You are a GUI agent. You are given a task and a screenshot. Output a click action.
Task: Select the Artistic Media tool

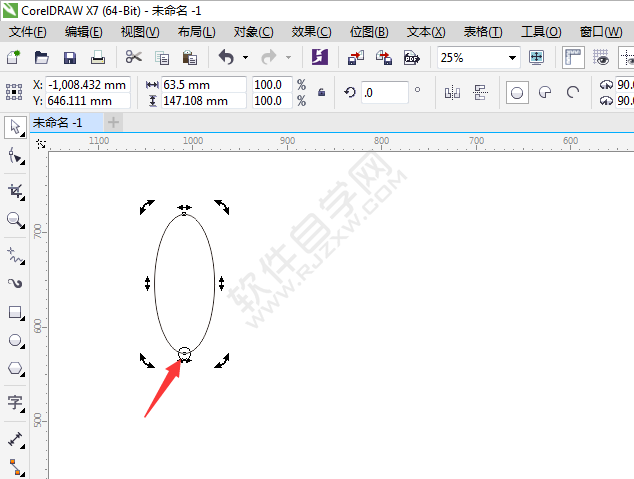pos(15,283)
